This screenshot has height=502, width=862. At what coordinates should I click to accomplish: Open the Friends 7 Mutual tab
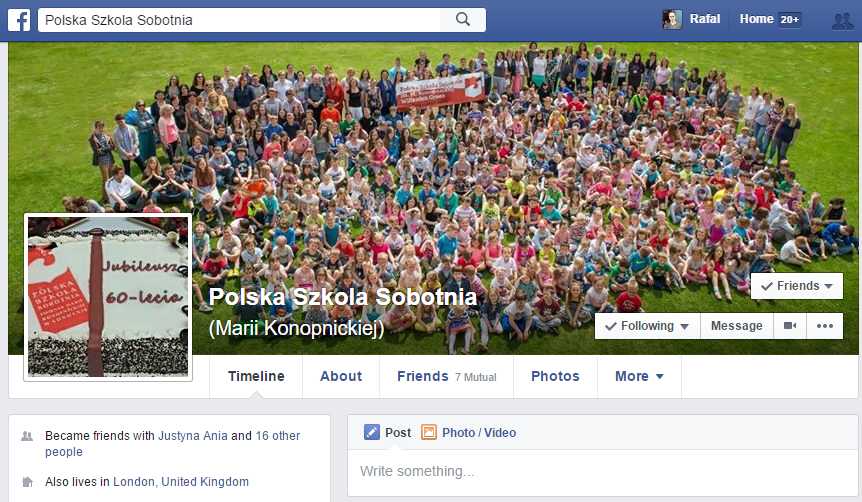pyautogui.click(x=446, y=376)
